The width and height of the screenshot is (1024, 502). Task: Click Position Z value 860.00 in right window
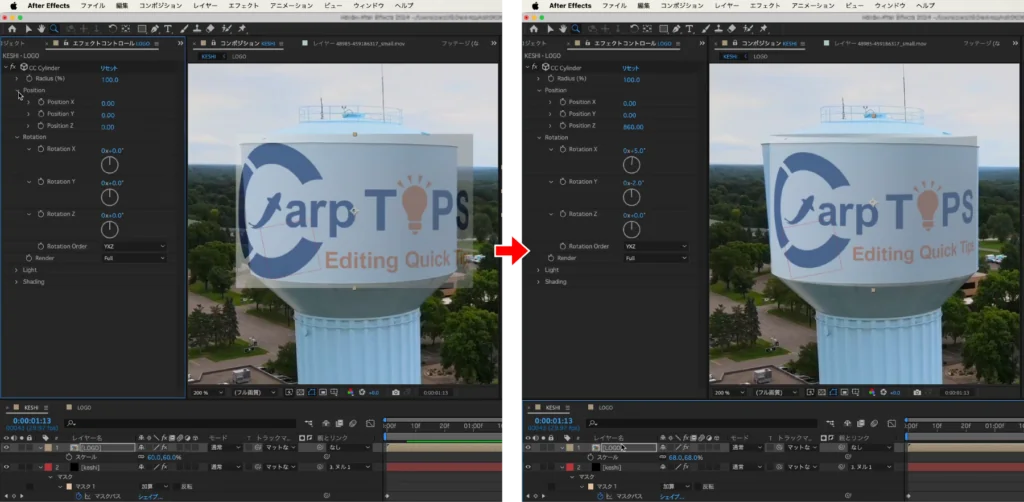point(634,126)
